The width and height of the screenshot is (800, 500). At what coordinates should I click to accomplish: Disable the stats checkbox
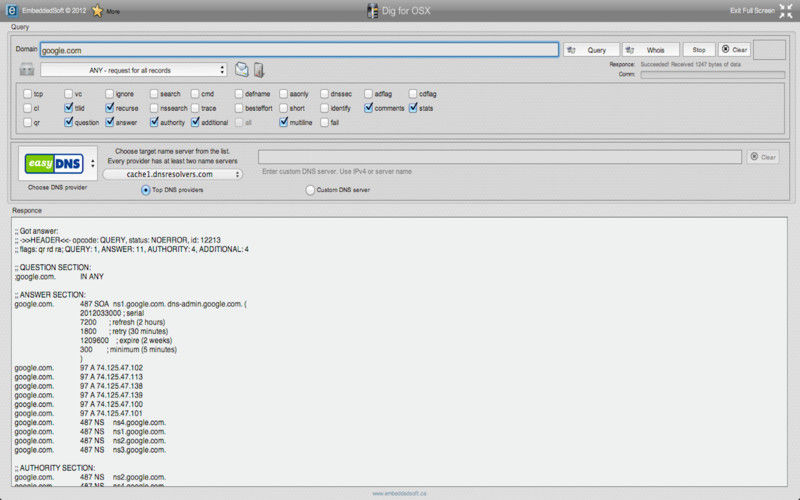pos(413,108)
